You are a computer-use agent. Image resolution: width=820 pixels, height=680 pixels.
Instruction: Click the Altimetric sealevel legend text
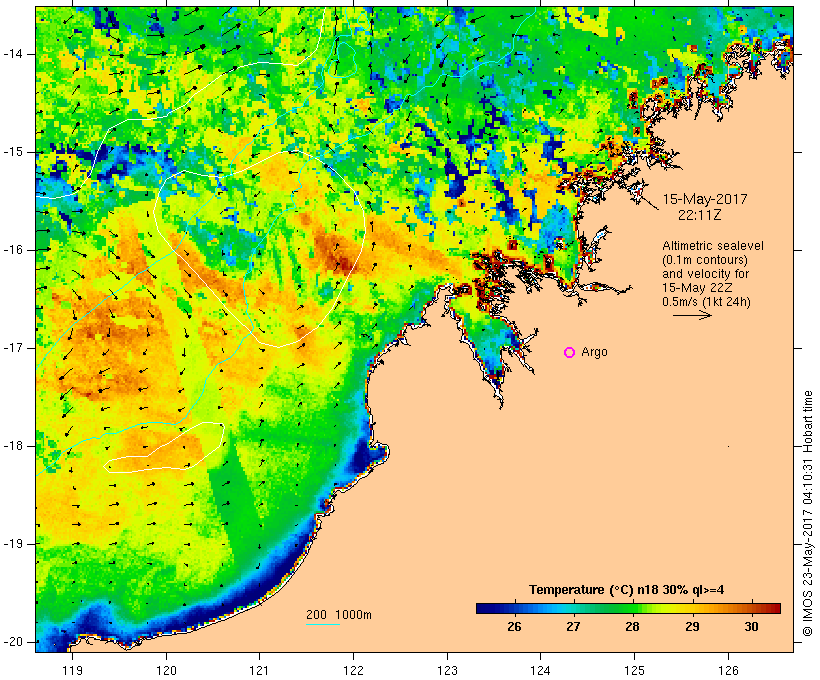point(713,246)
